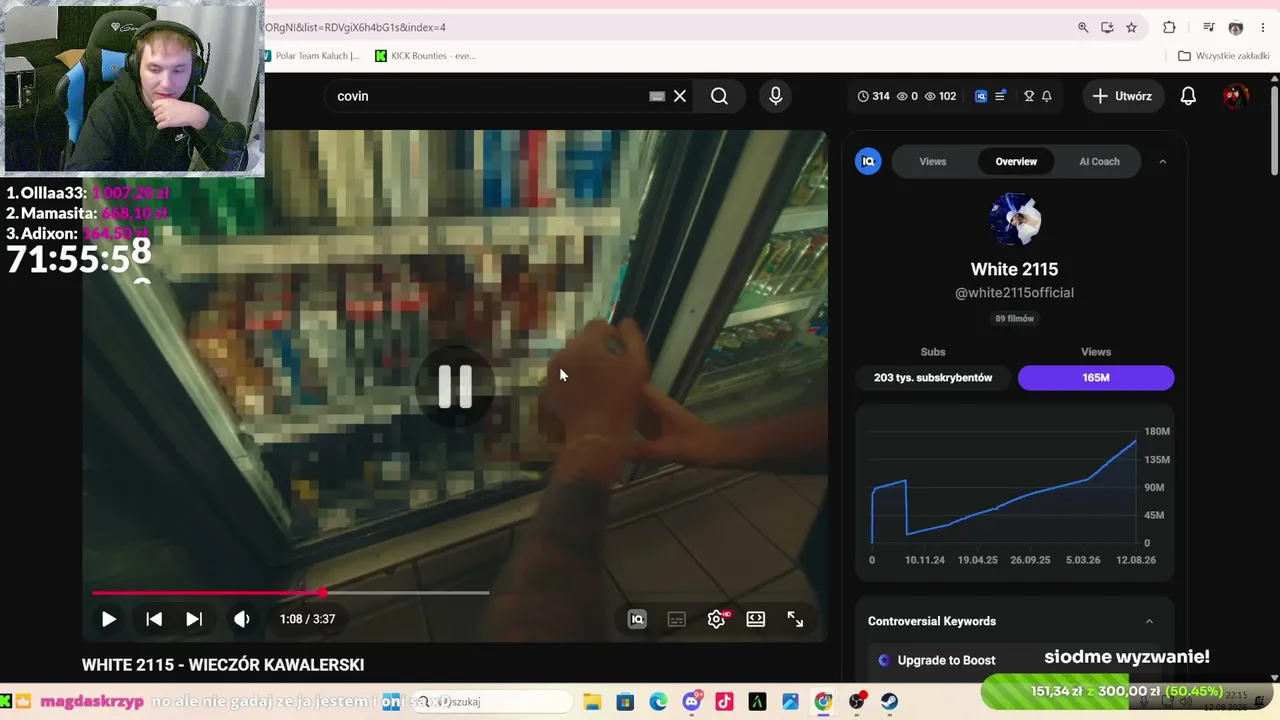Open the YouTube account avatar menu

point(1236,96)
